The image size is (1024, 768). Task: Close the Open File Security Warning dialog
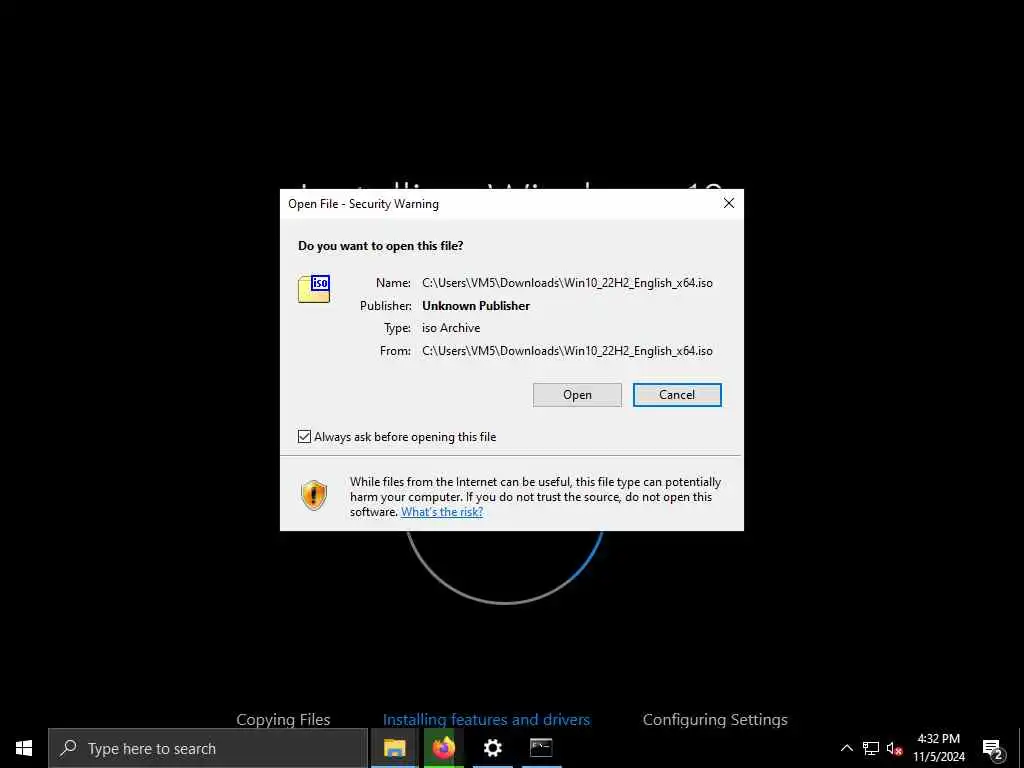[729, 203]
